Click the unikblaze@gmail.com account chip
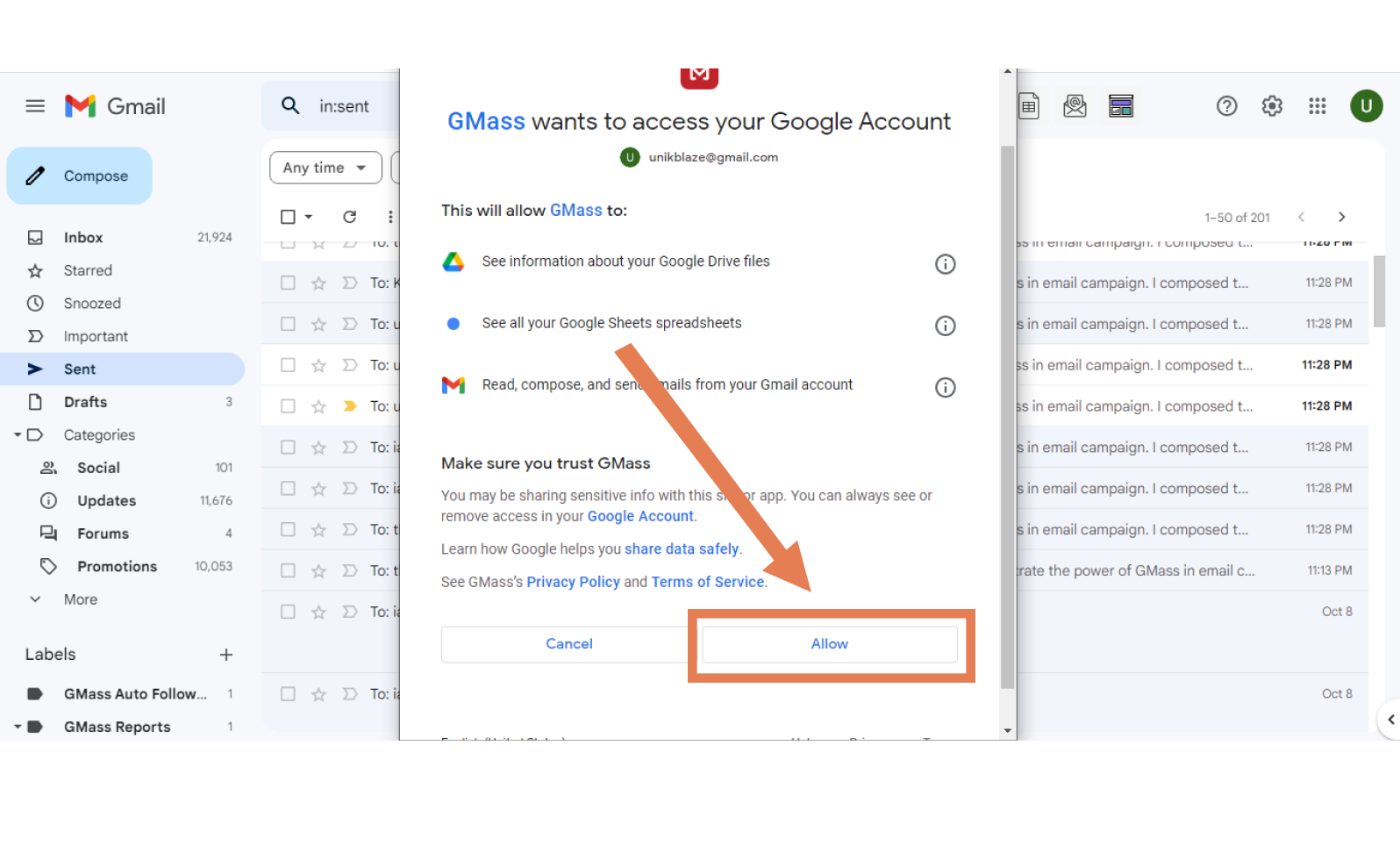The image size is (1400, 860). point(699,157)
